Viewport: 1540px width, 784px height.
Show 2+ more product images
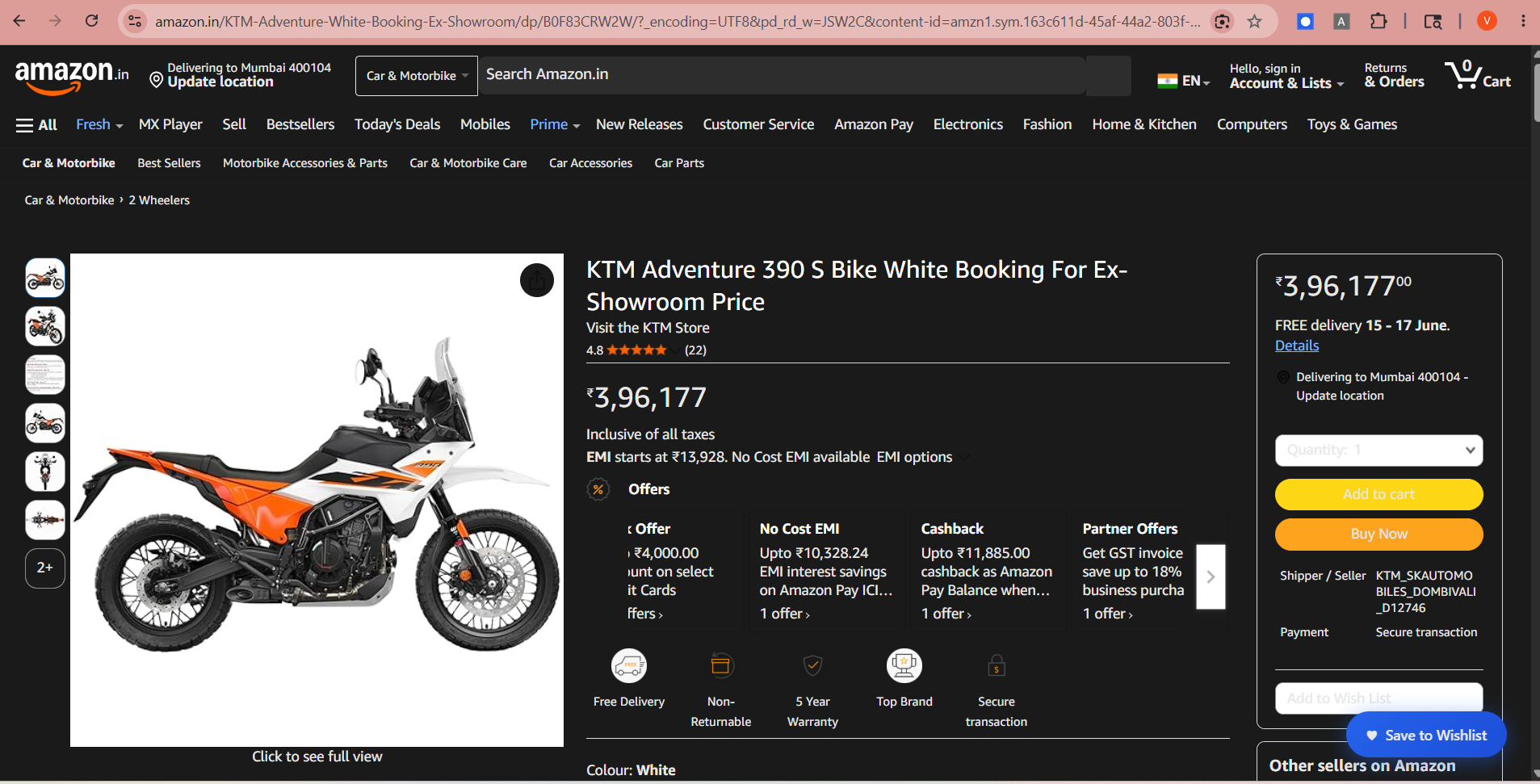point(45,568)
